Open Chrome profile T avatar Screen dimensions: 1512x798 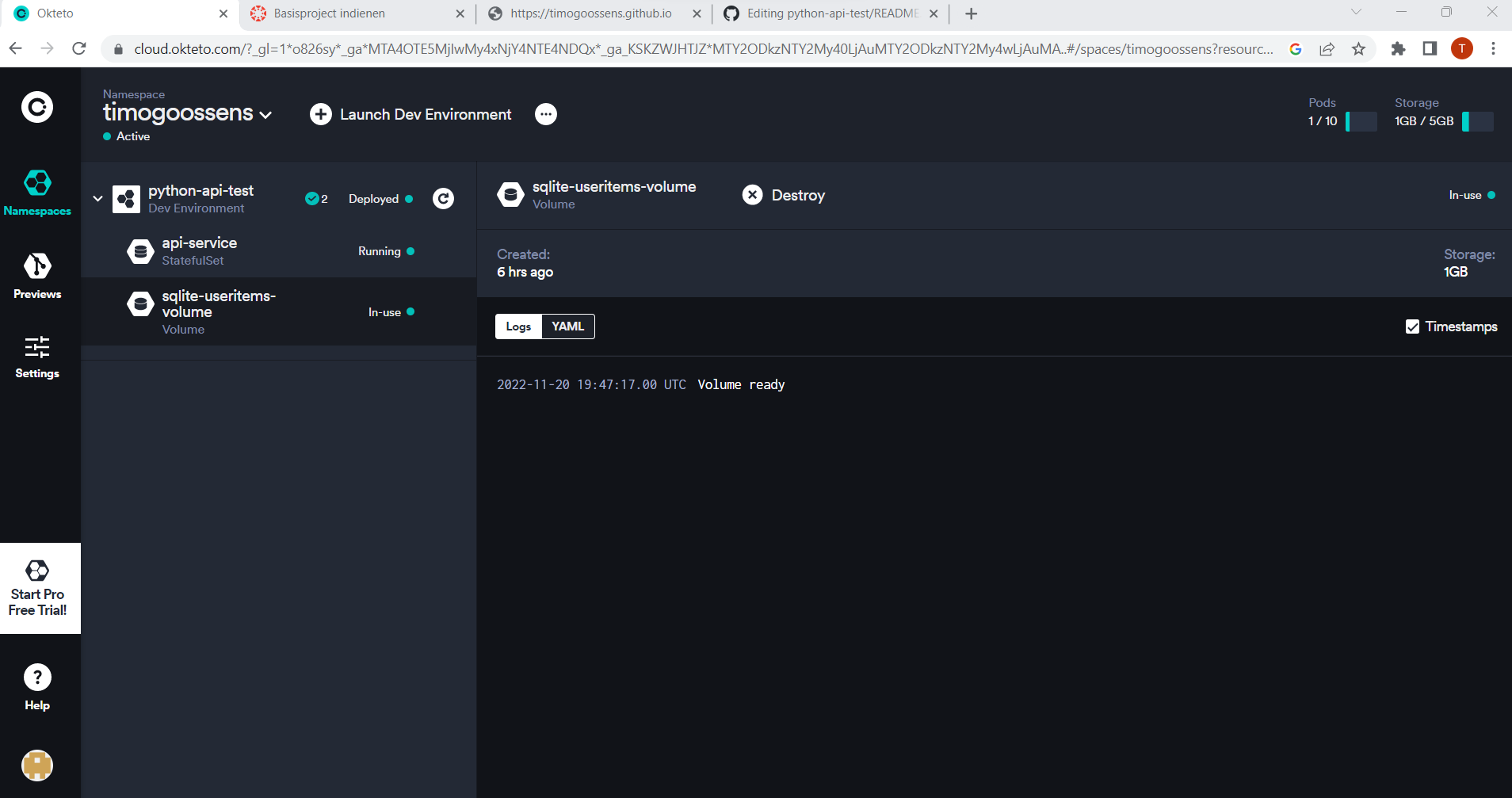click(x=1462, y=48)
